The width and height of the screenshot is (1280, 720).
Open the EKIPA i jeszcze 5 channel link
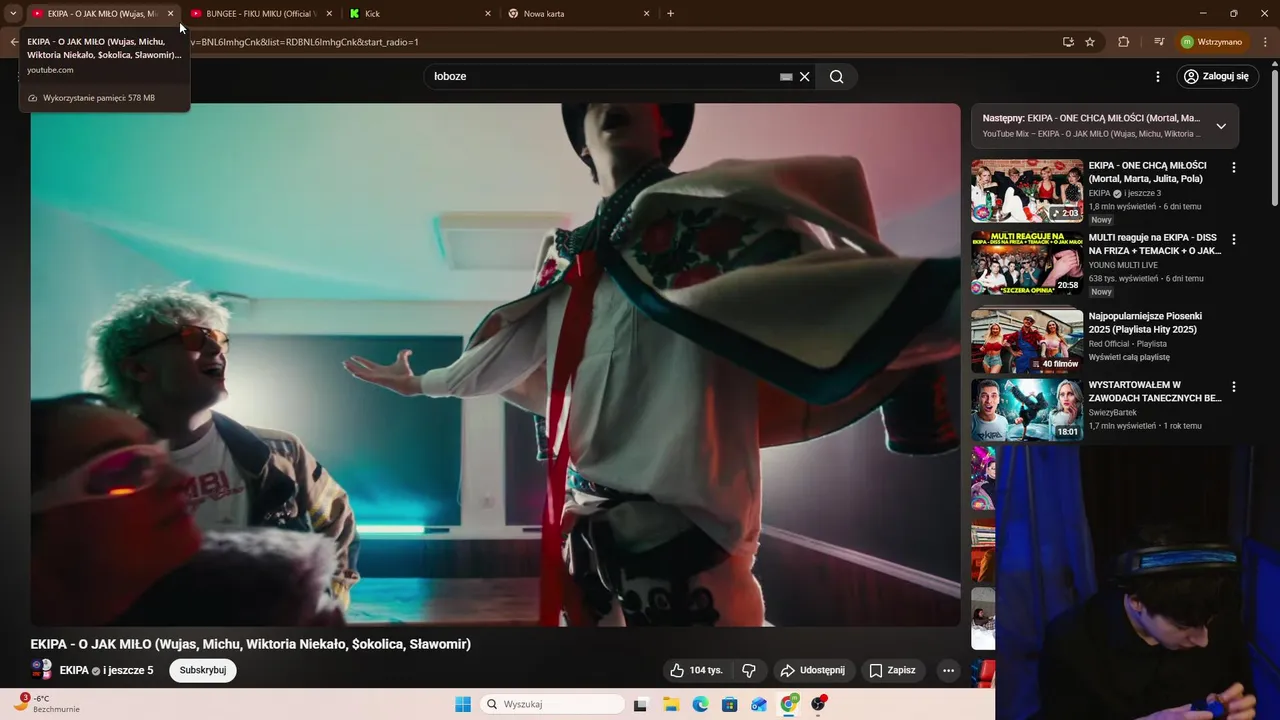(x=106, y=670)
